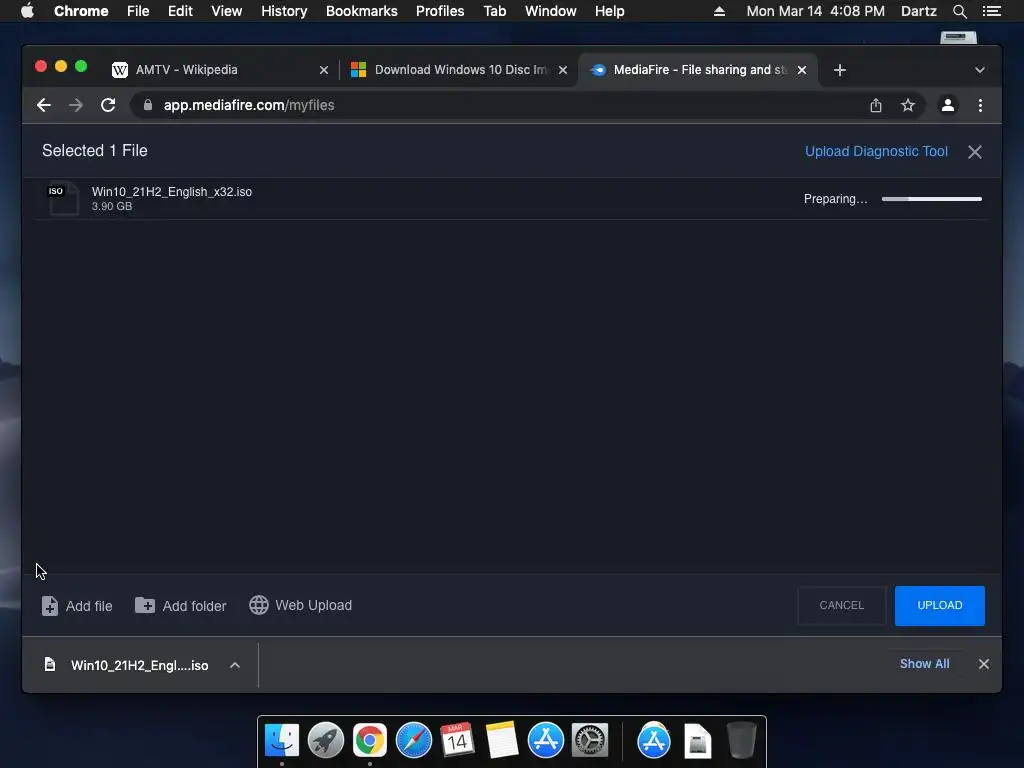Open the Tab menu
Image resolution: width=1024 pixels, height=768 pixels.
click(494, 11)
